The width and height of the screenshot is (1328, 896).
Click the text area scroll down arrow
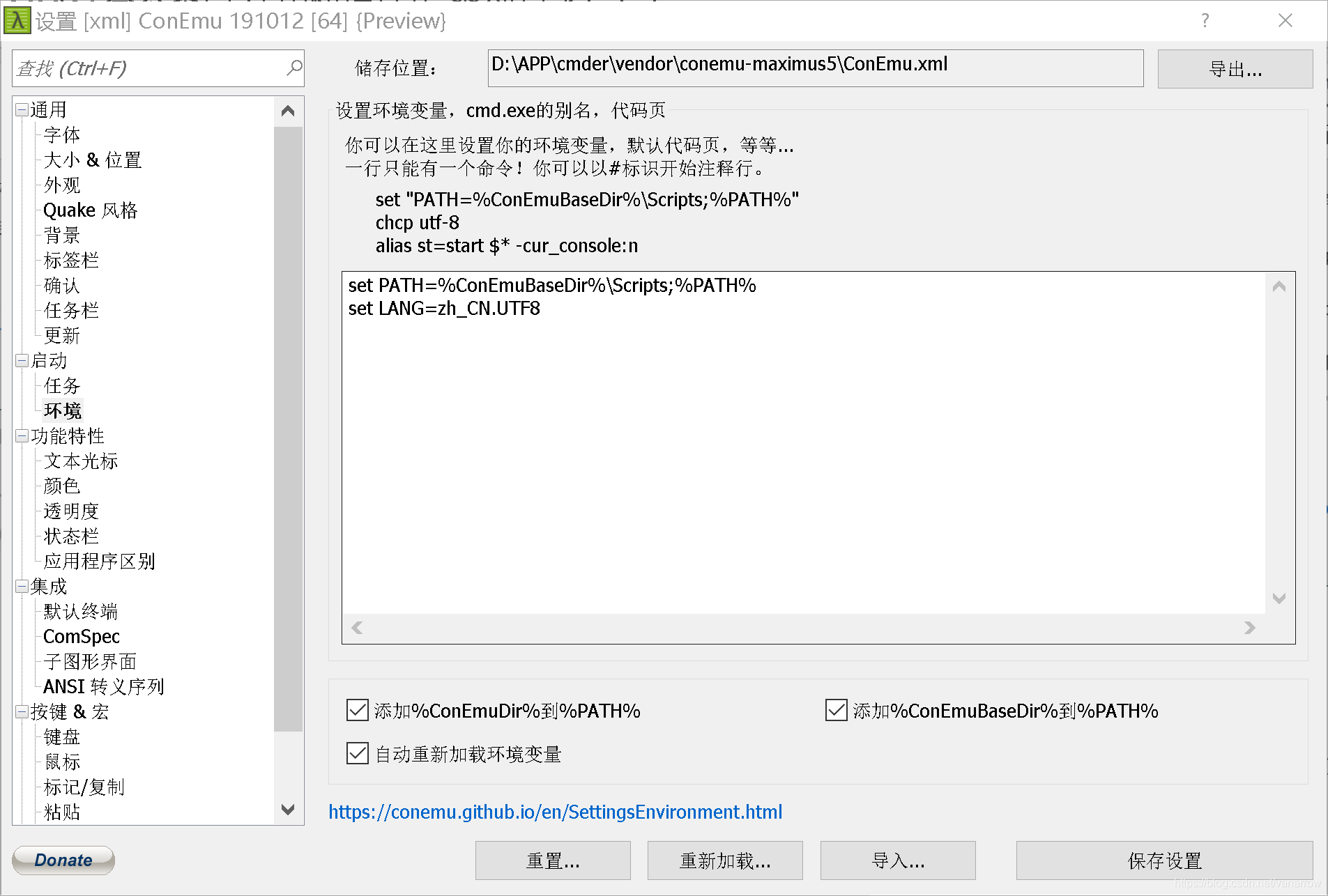click(x=1279, y=598)
